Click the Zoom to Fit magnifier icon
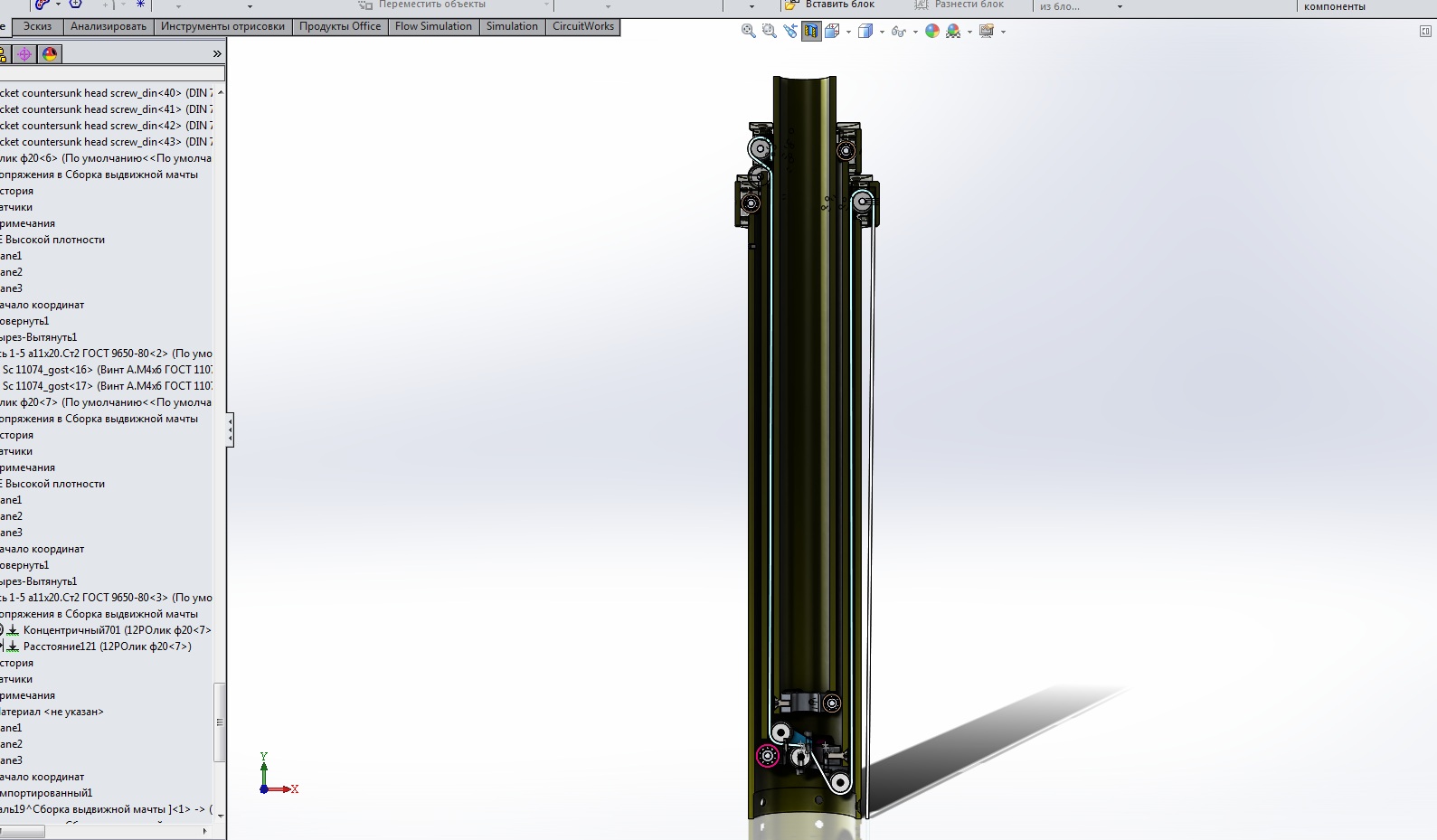This screenshot has height=840, width=1437. [x=748, y=31]
